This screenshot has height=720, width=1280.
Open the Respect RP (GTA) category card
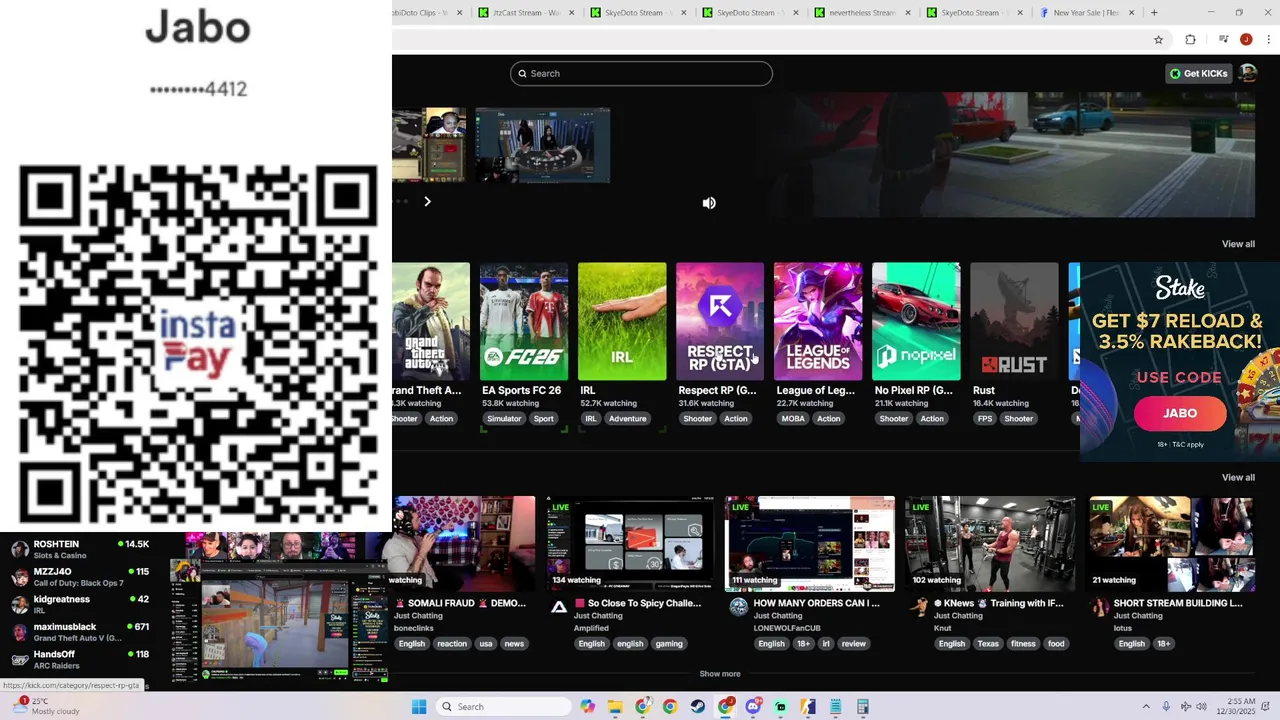[x=720, y=322]
